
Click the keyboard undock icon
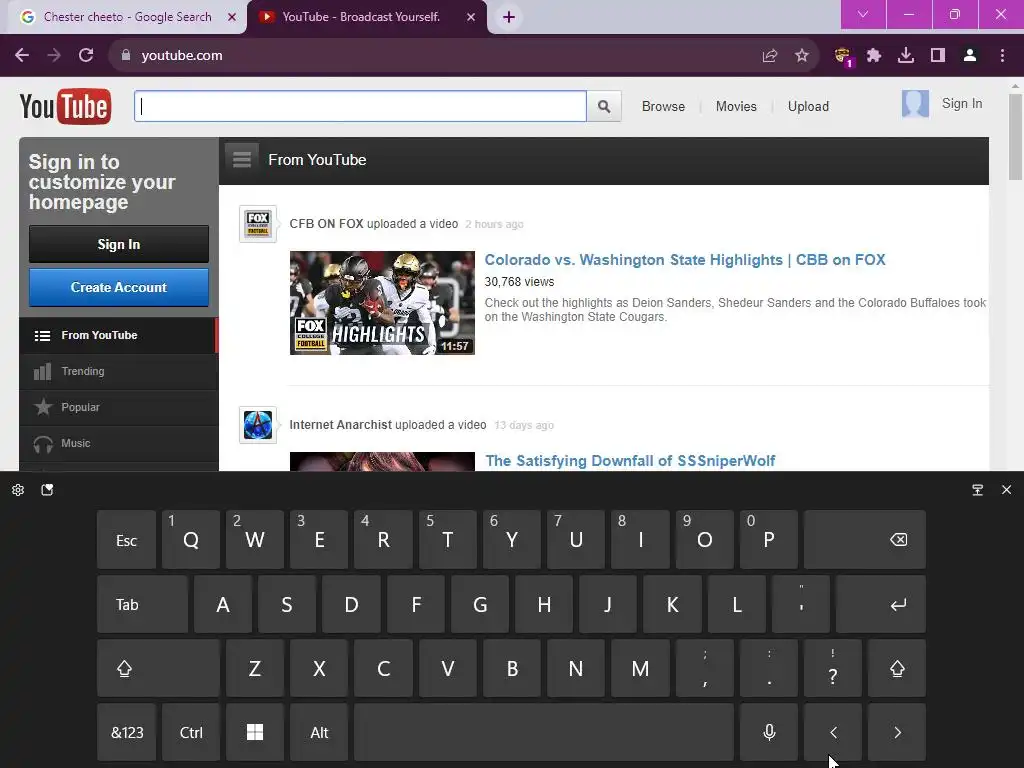(x=978, y=490)
